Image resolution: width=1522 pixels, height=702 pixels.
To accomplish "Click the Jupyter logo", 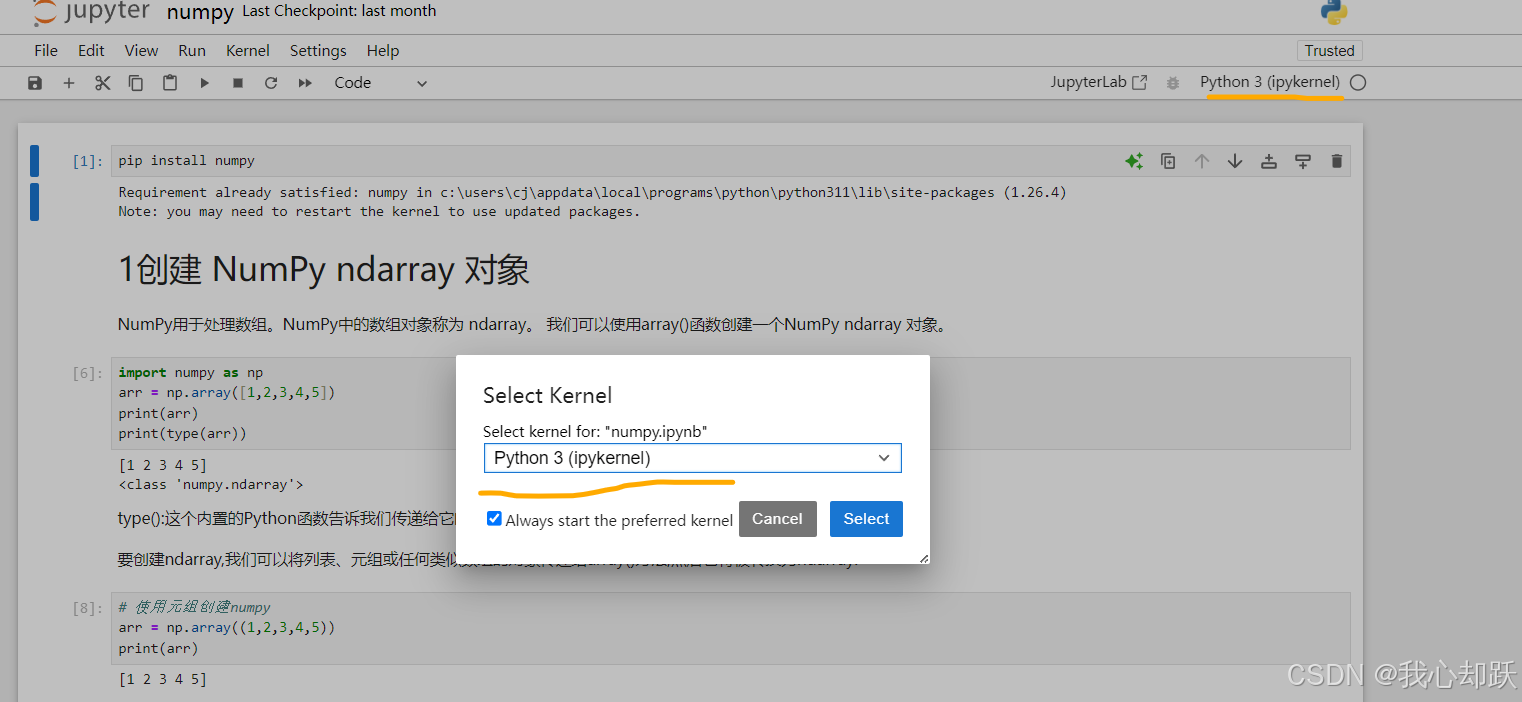I will (91, 12).
